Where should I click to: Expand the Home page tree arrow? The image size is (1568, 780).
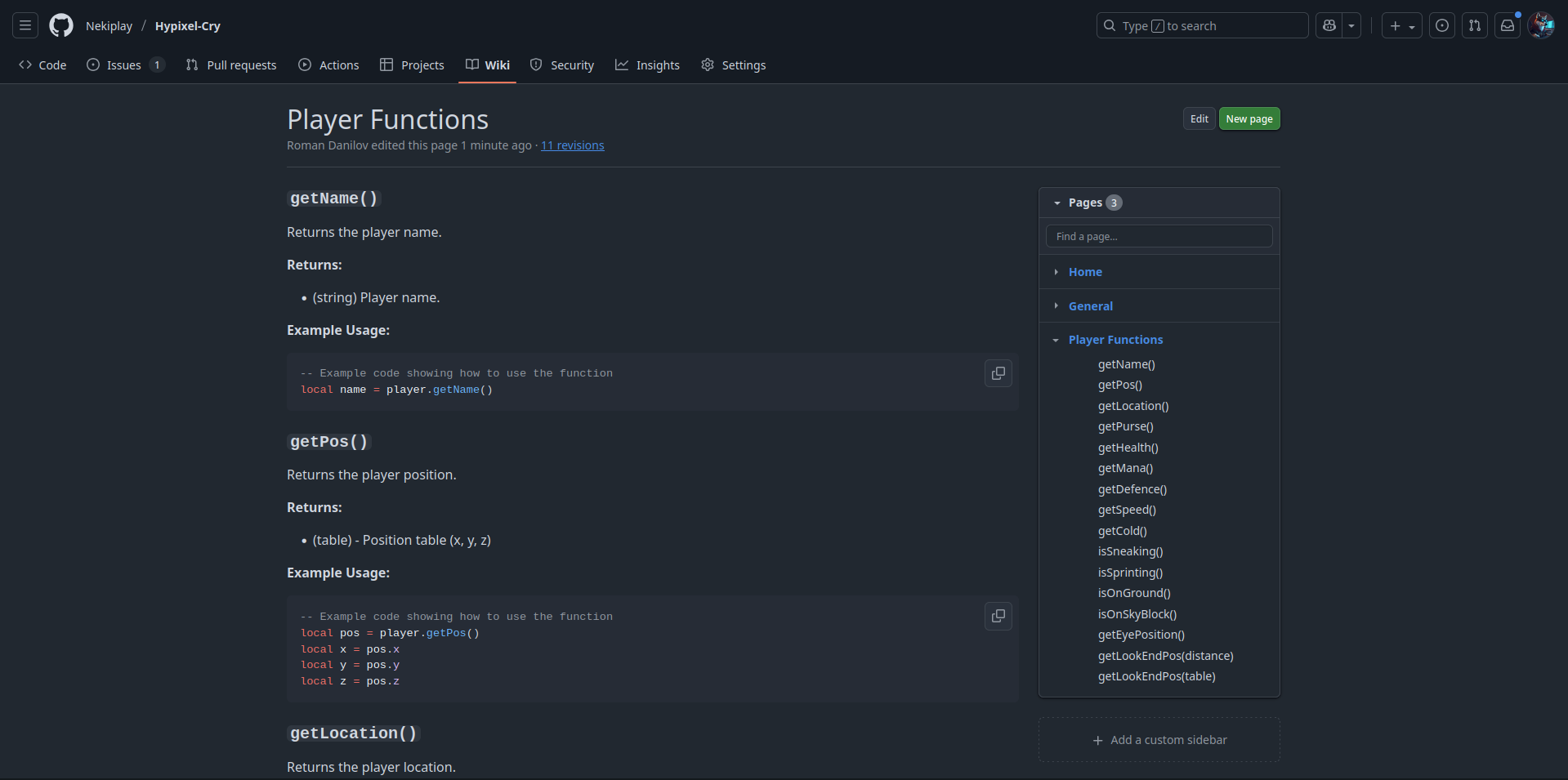(1056, 272)
